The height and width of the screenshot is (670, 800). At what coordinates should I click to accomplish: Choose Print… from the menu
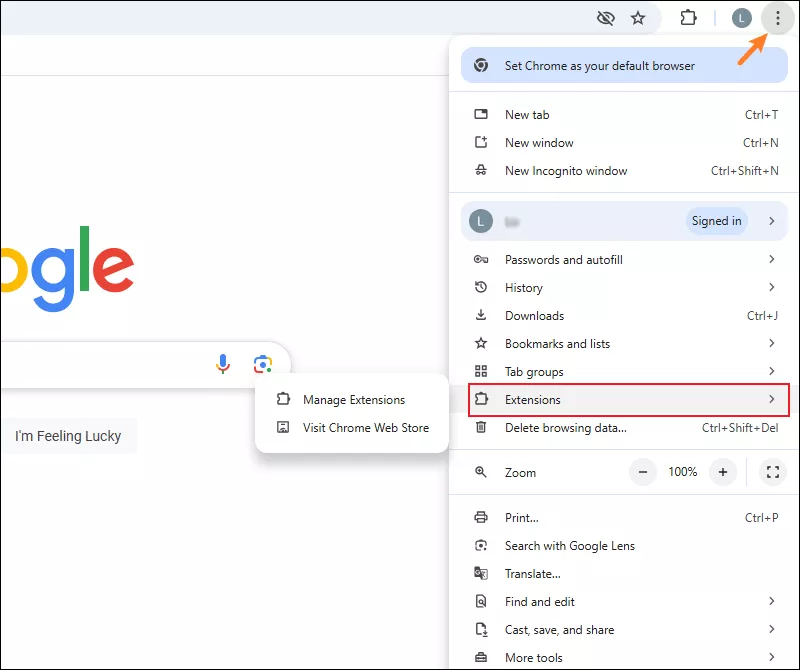click(x=624, y=518)
